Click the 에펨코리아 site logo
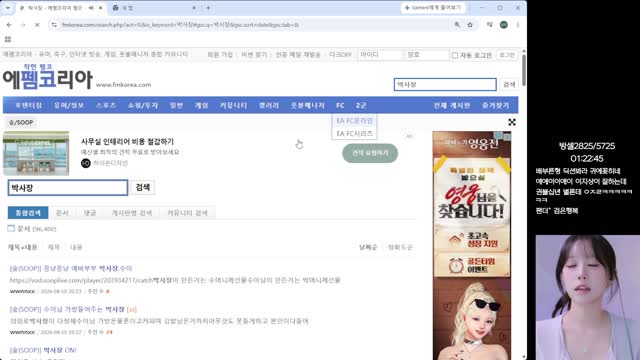The width and height of the screenshot is (640, 360). (x=48, y=76)
